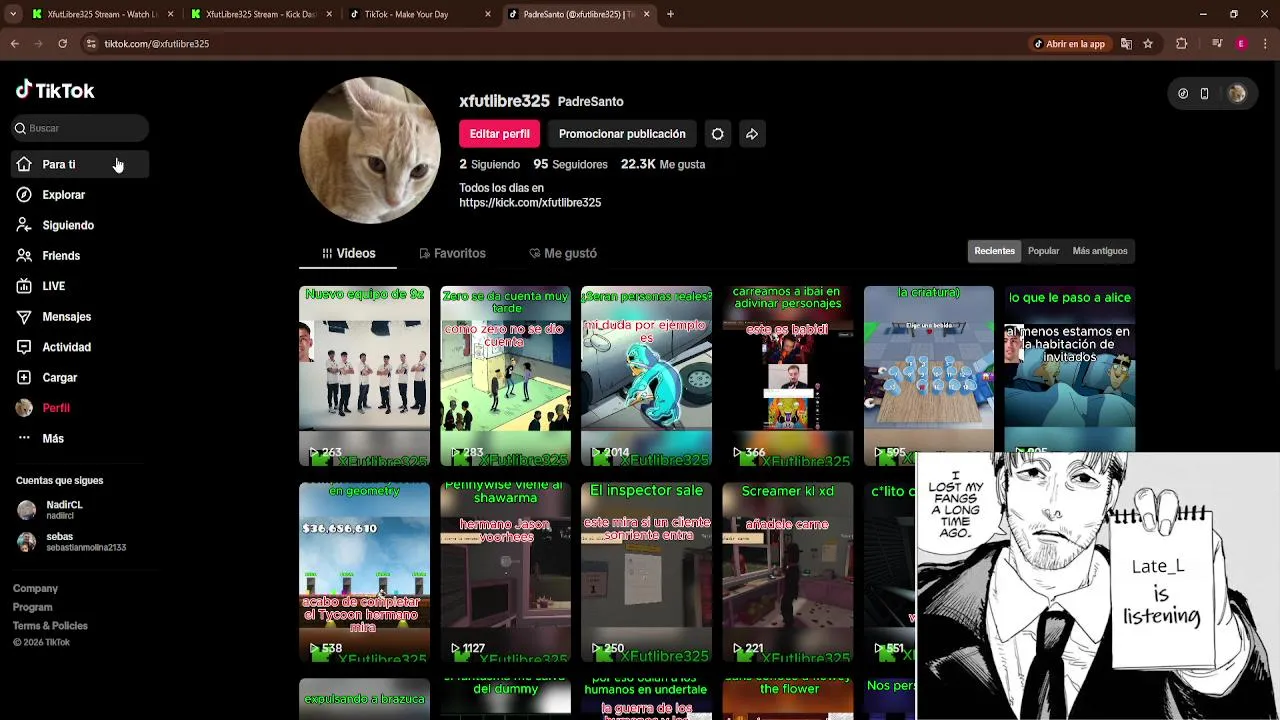Open the Seran personas reales video
This screenshot has width=1280, height=720.
coord(646,376)
